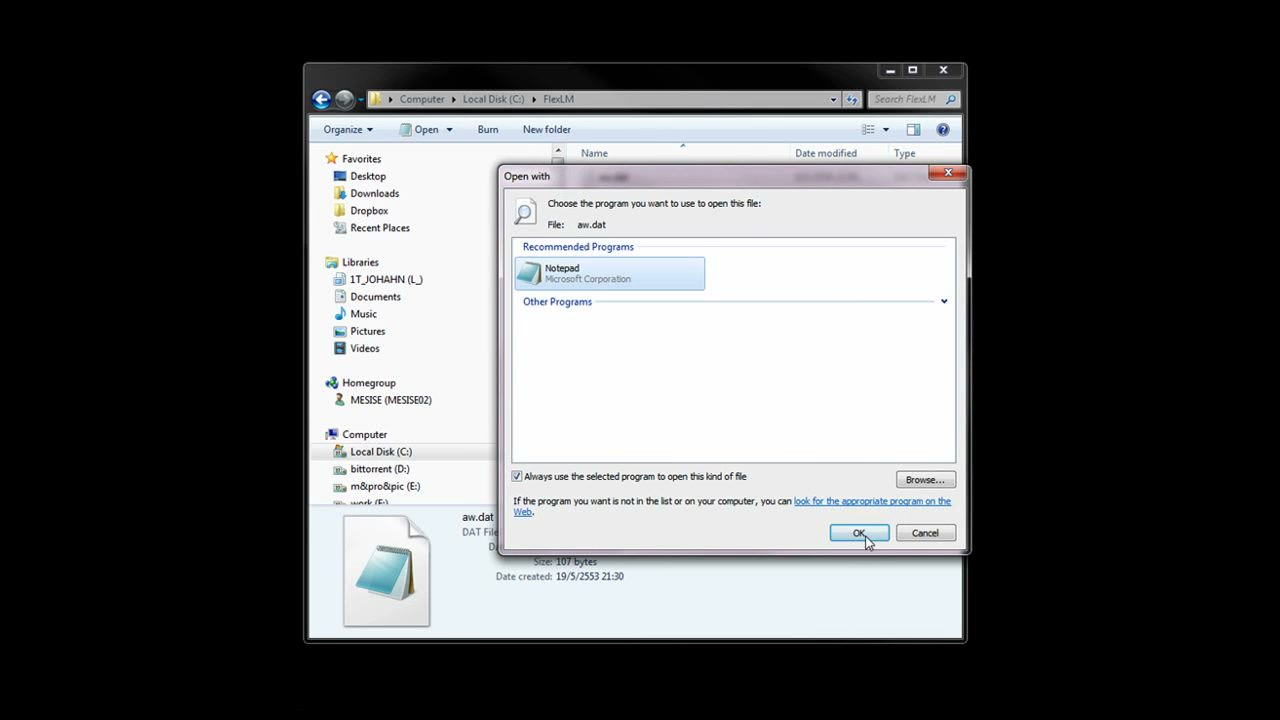Click the Back navigation arrow

321,99
